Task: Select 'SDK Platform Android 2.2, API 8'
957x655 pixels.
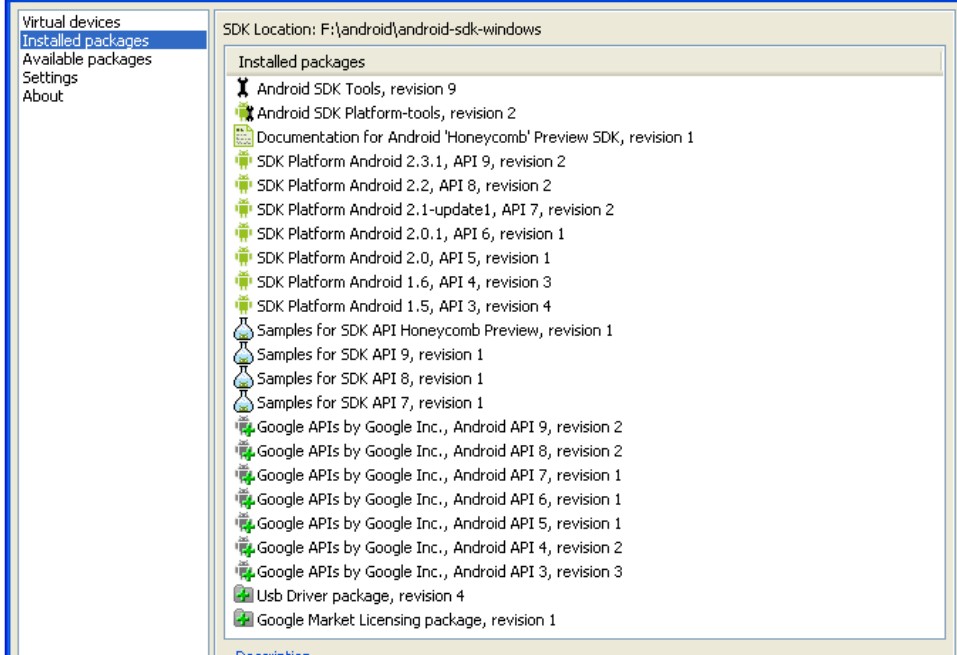Action: click(x=404, y=185)
